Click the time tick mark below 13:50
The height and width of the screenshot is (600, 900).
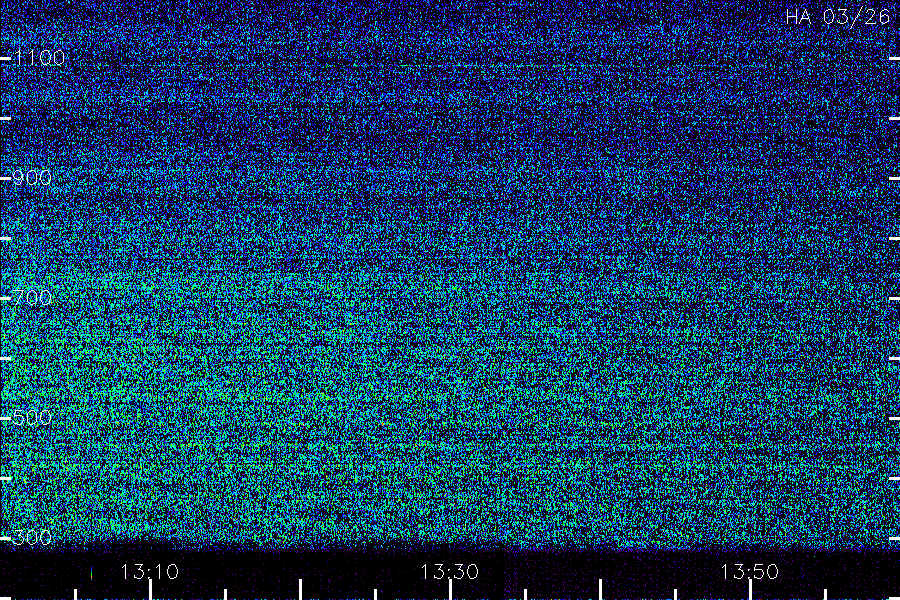[750, 590]
